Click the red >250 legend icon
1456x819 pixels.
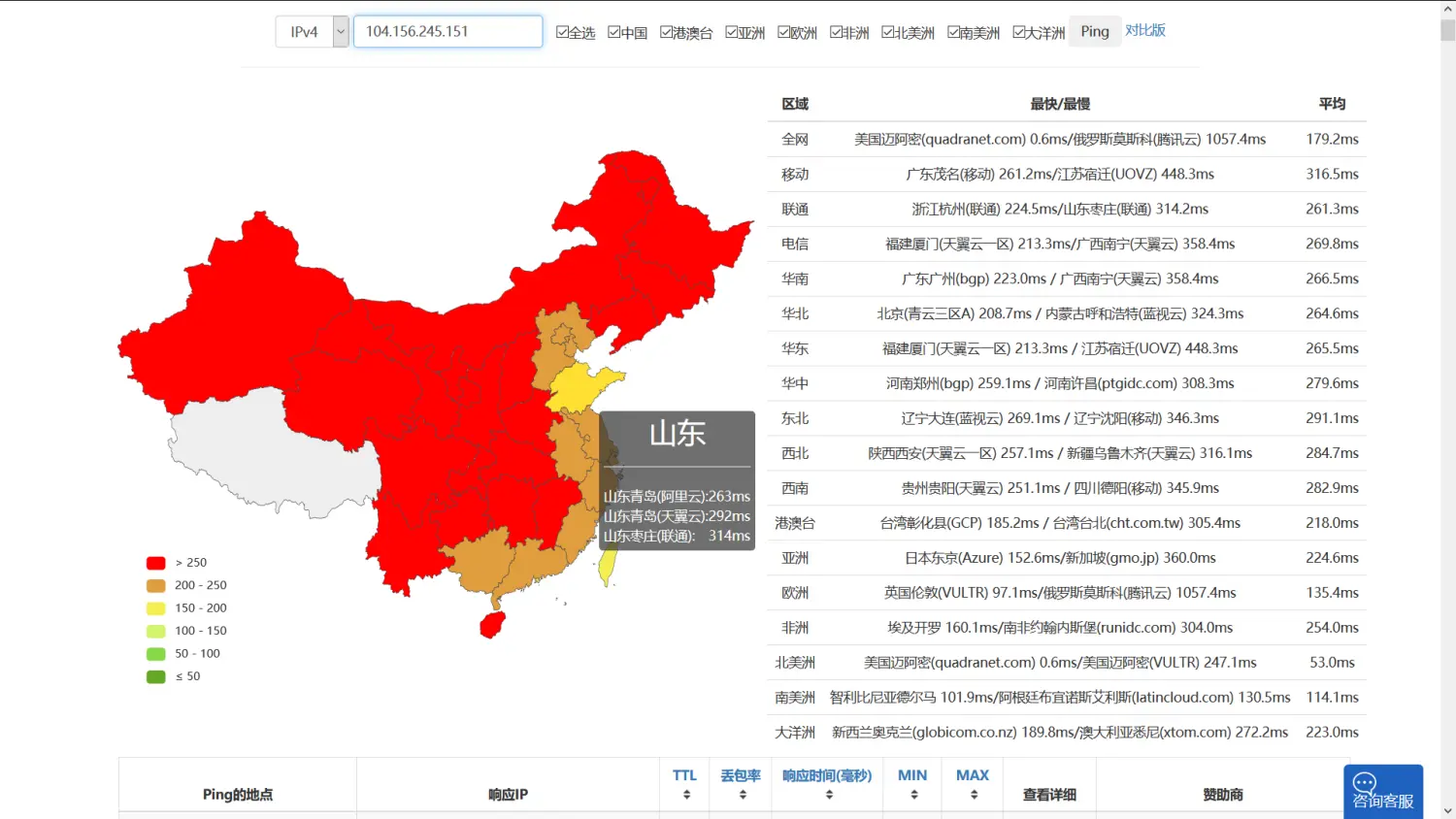point(155,563)
